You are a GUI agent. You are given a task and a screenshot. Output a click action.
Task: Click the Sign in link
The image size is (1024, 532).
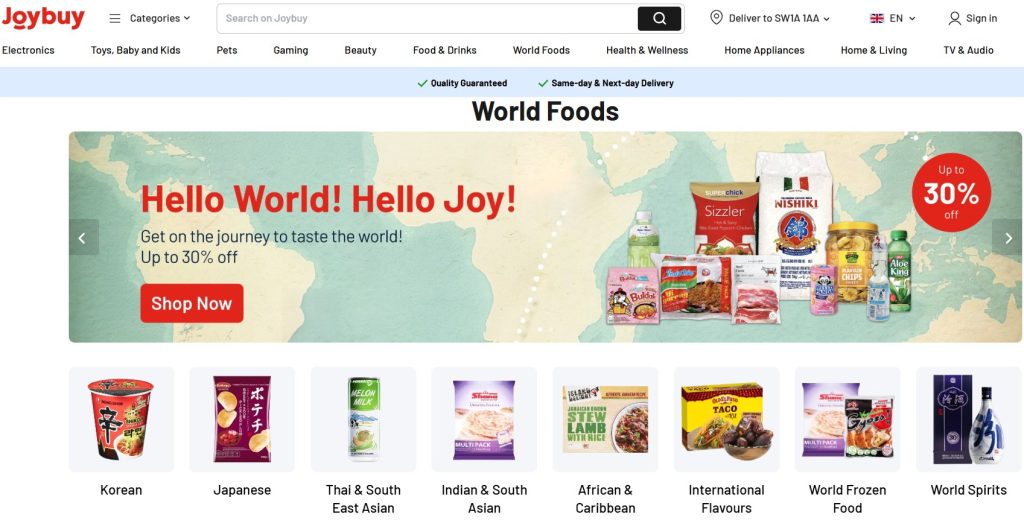(981, 18)
